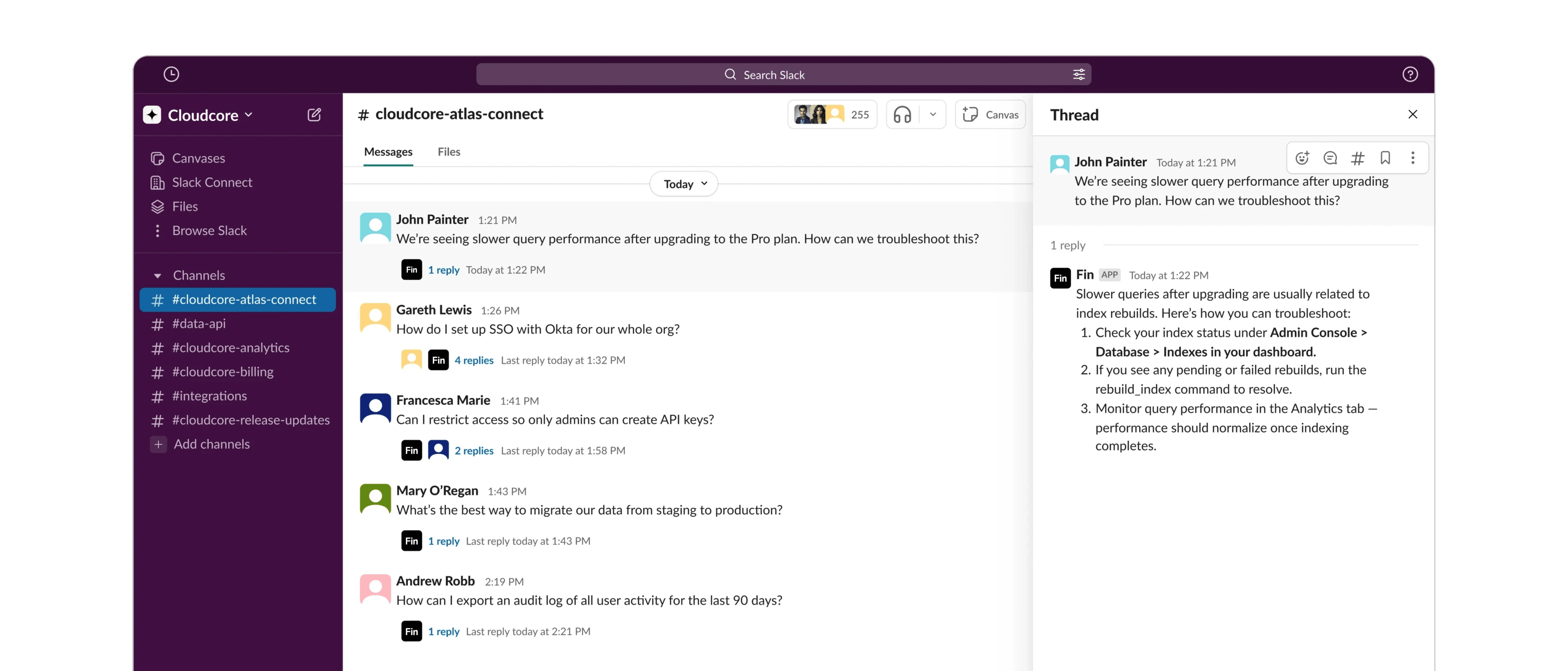Click Francesca Marie's avatar
The image size is (1568, 671).
[375, 408]
